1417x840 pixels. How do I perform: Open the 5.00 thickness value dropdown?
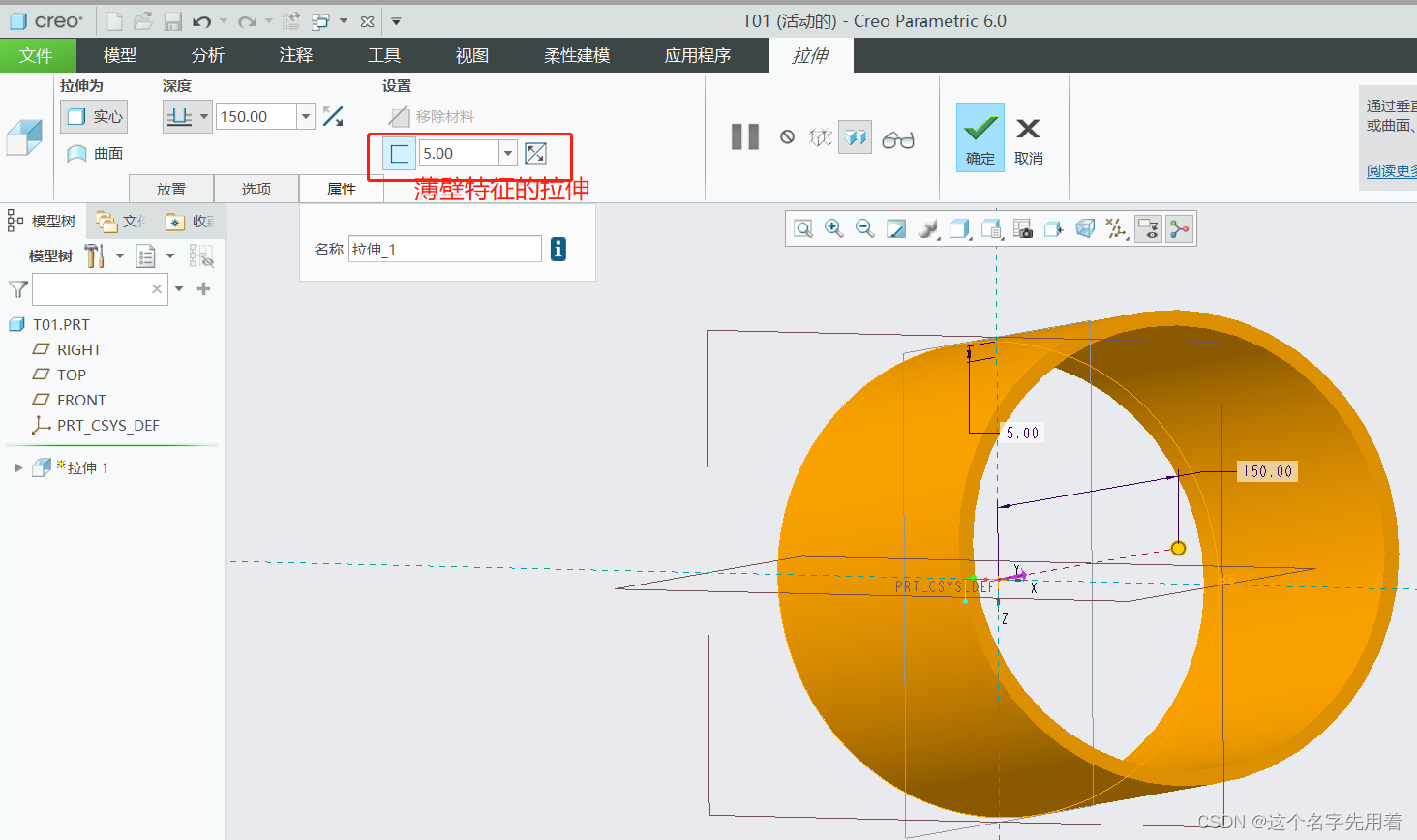click(507, 153)
